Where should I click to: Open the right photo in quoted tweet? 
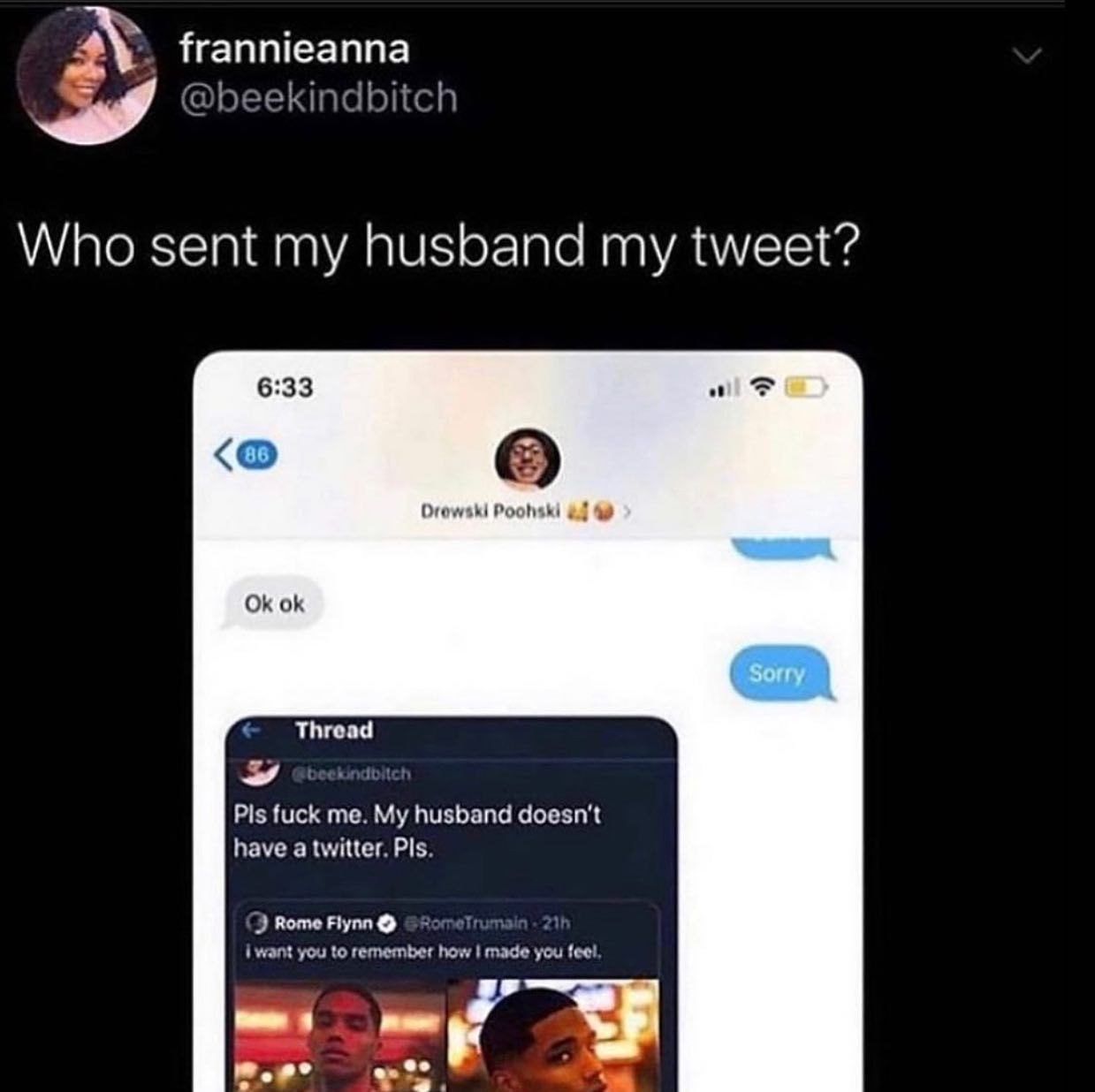pyautogui.click(x=553, y=1035)
